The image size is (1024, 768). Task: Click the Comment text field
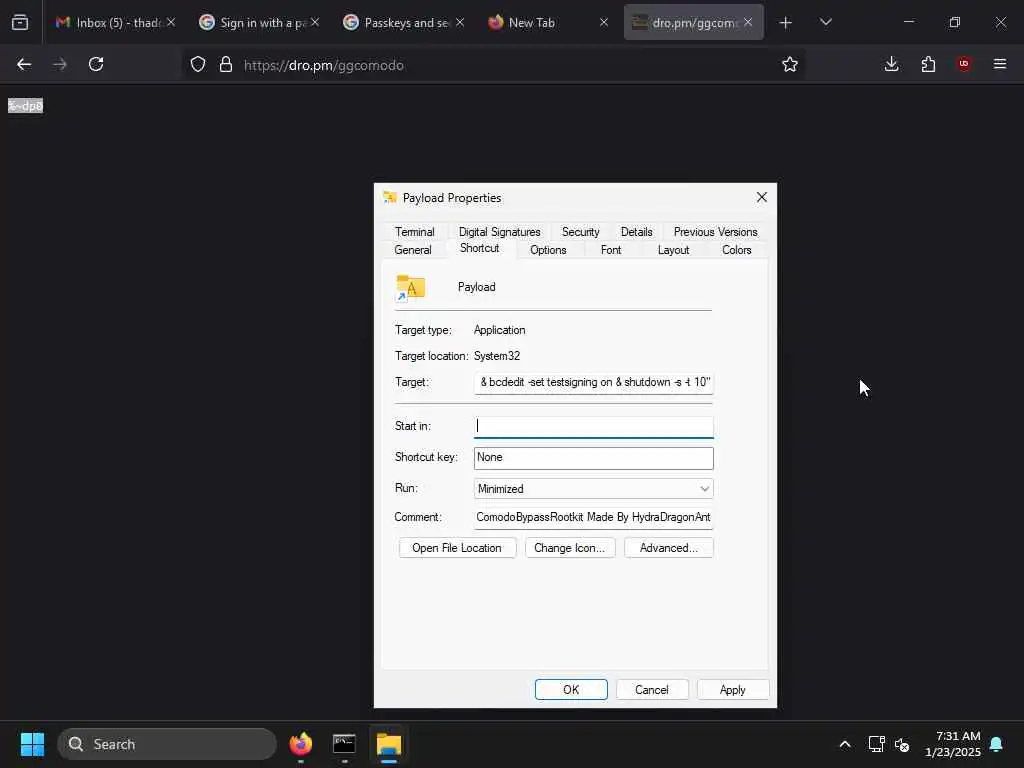tap(594, 517)
